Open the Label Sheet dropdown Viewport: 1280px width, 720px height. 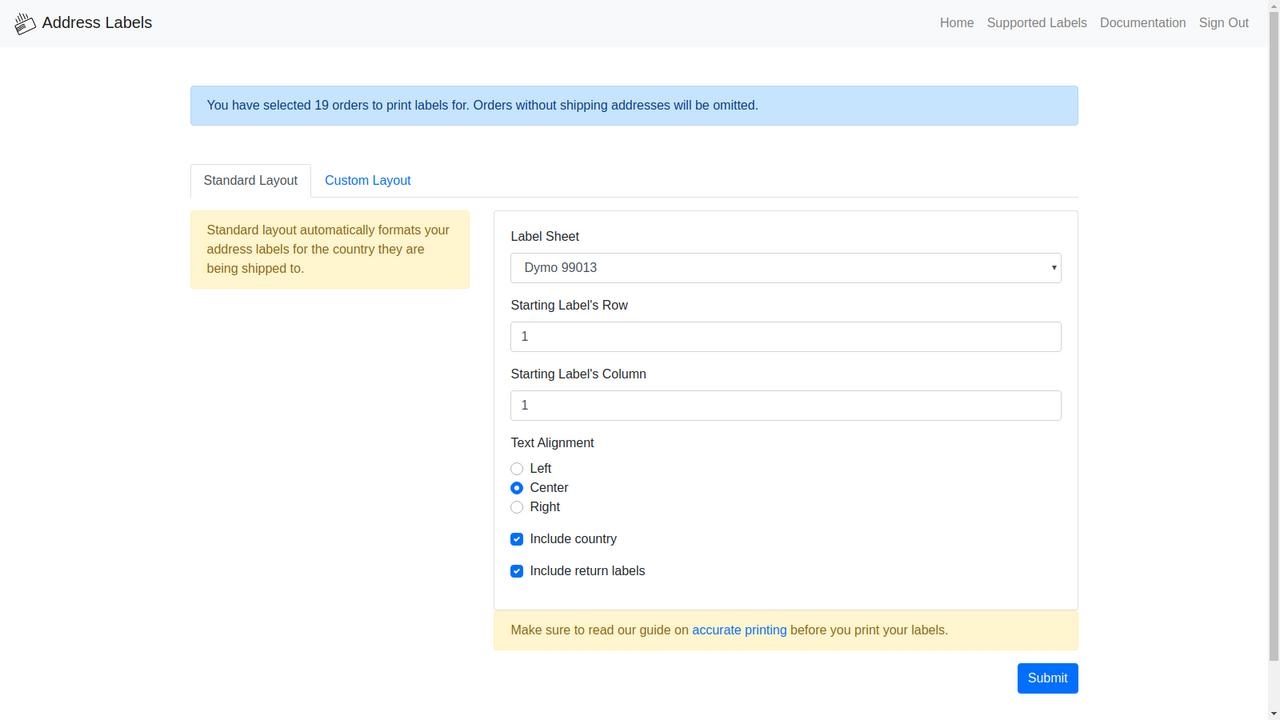click(x=786, y=268)
